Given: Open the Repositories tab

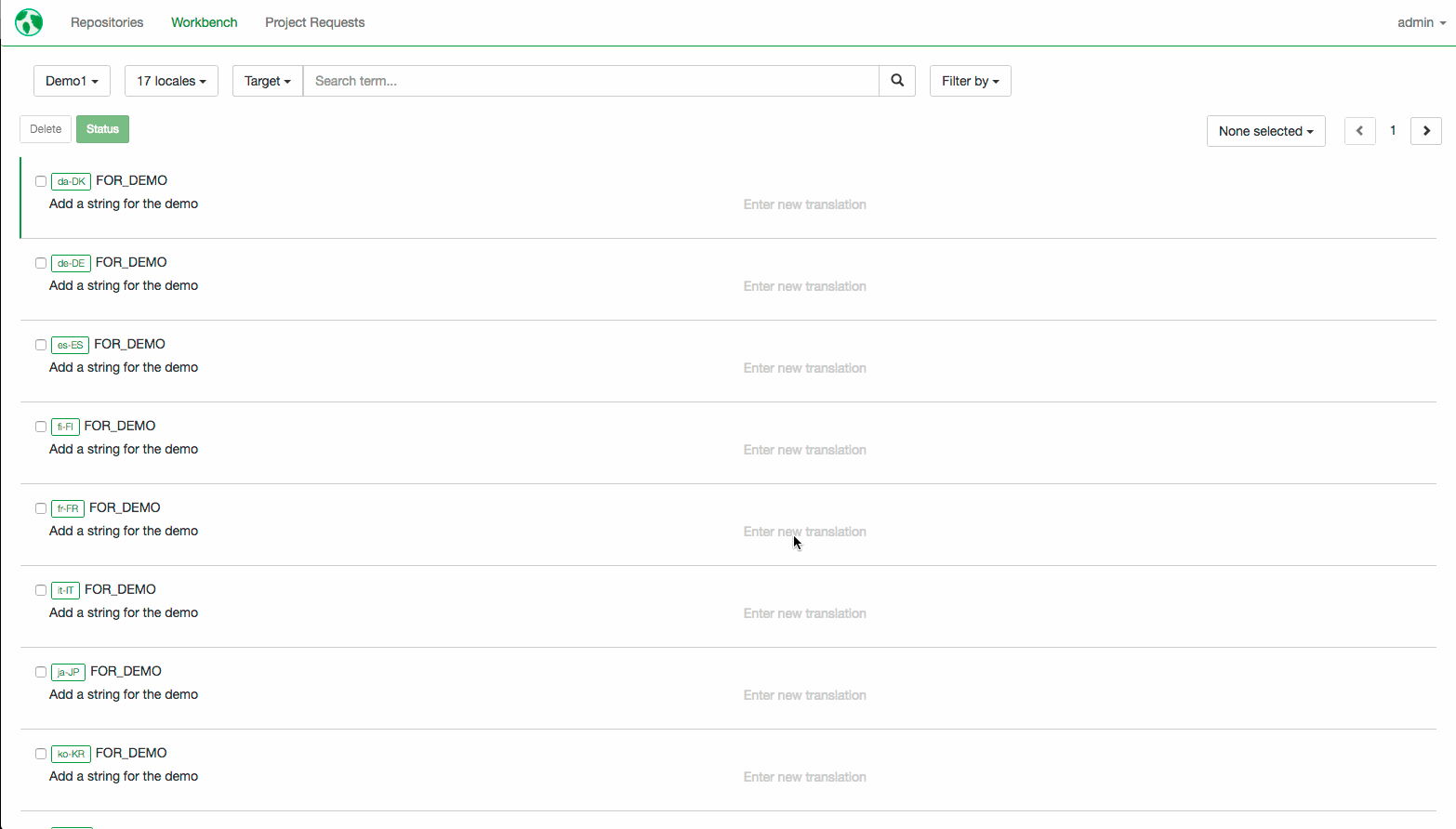Looking at the screenshot, I should tap(107, 22).
